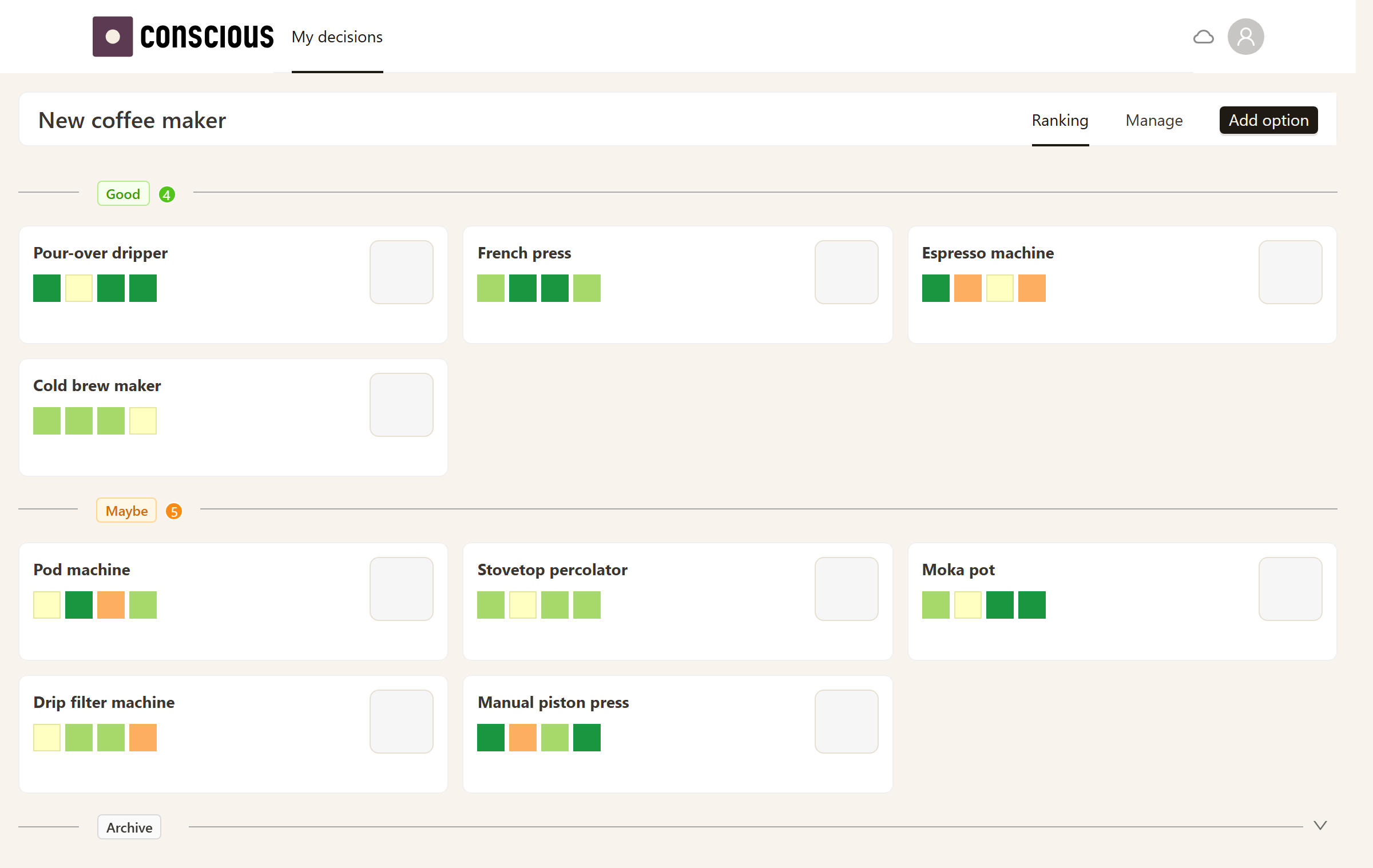The width and height of the screenshot is (1373, 868).
Task: Click the New coffee maker decision title
Action: point(132,121)
